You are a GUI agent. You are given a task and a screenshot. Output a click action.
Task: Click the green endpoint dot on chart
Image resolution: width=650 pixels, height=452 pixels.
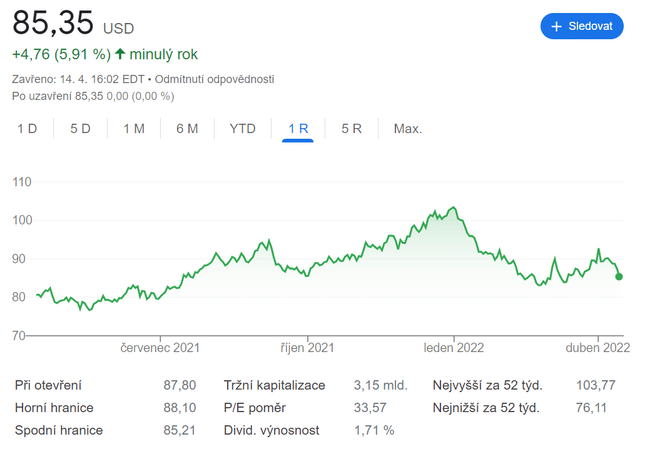pos(619,276)
